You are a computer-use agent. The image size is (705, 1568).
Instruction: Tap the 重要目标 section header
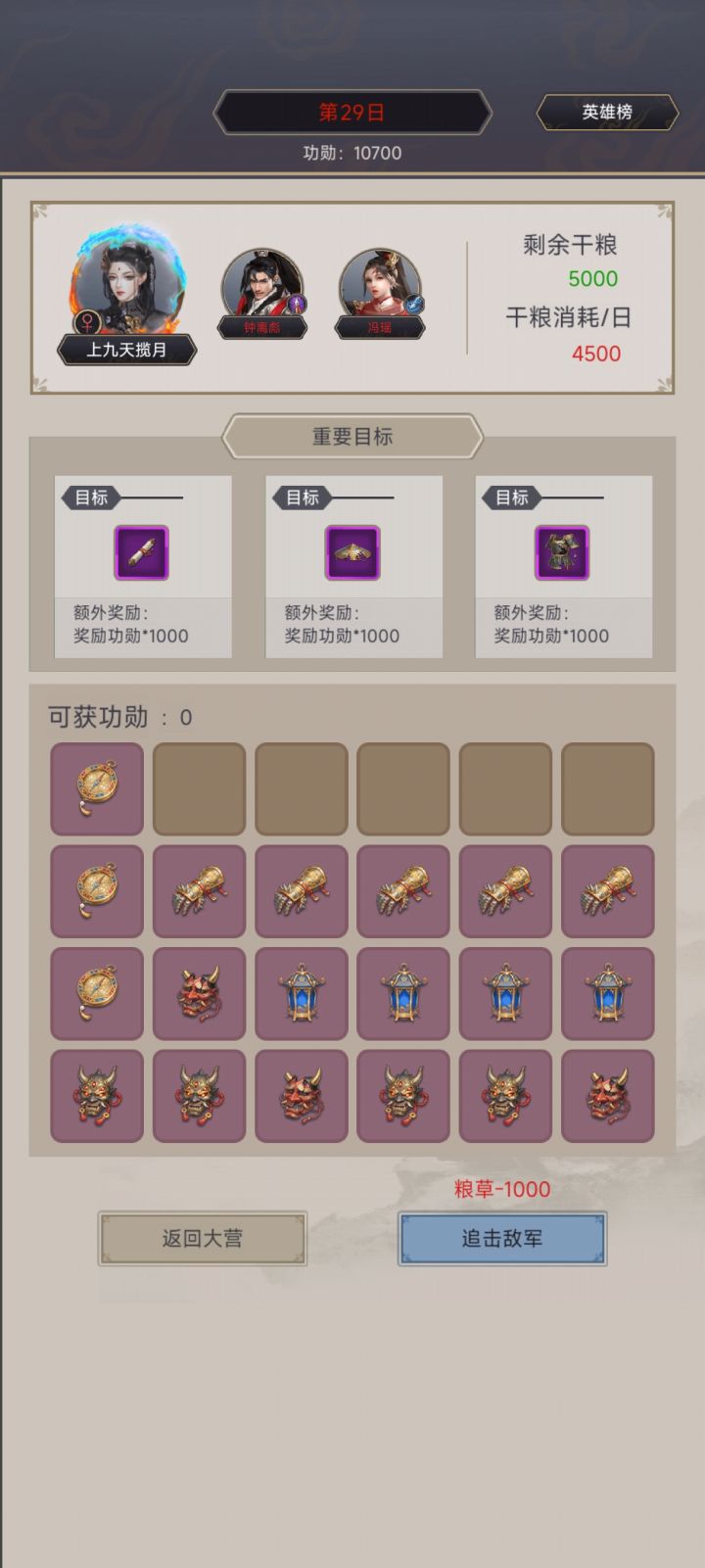pyautogui.click(x=352, y=437)
